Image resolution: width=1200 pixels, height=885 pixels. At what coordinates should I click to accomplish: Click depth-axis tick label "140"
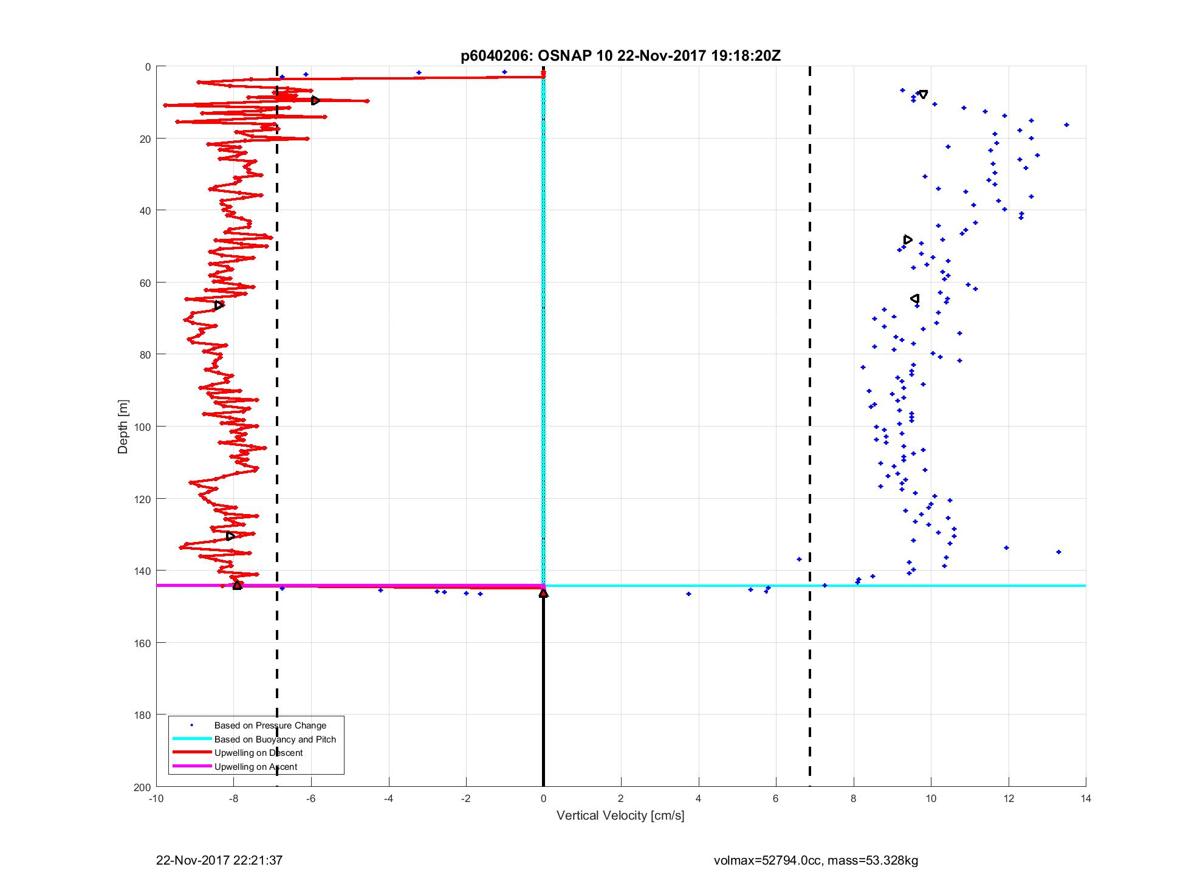tap(142, 571)
